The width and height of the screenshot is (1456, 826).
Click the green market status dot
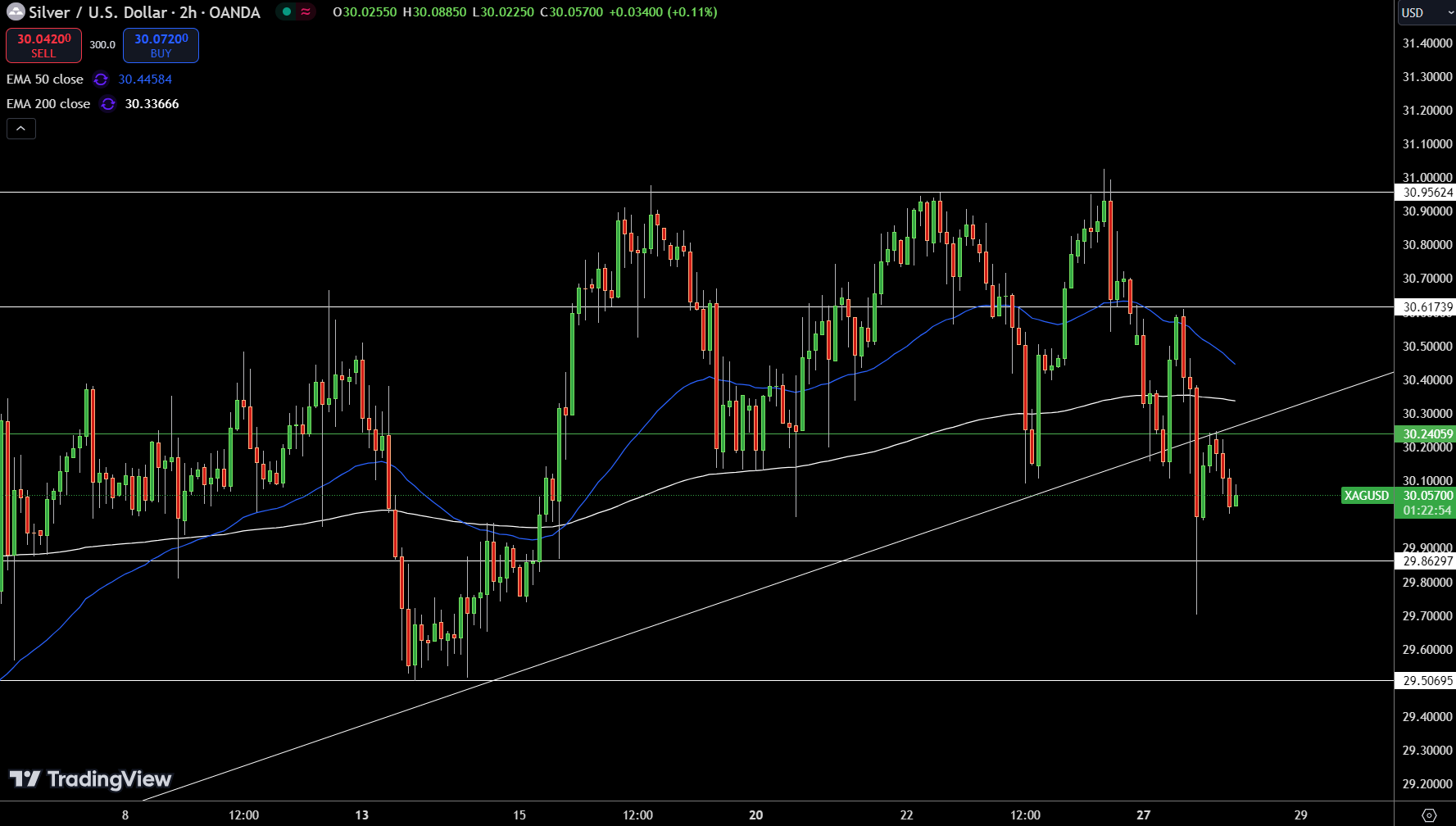287,11
